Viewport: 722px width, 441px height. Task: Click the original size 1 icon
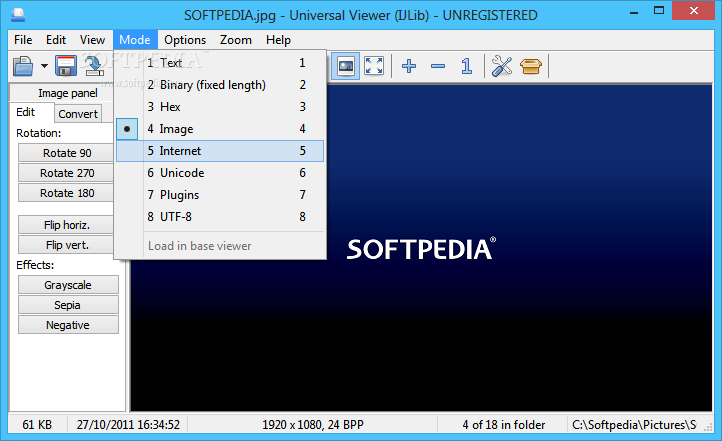[466, 66]
